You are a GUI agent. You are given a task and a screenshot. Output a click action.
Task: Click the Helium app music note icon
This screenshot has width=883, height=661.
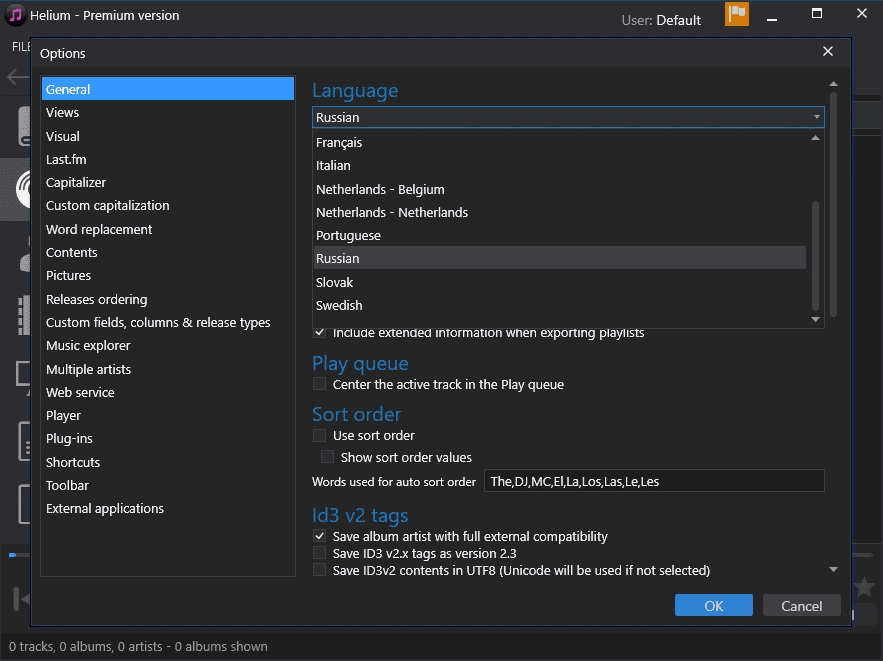pyautogui.click(x=15, y=15)
